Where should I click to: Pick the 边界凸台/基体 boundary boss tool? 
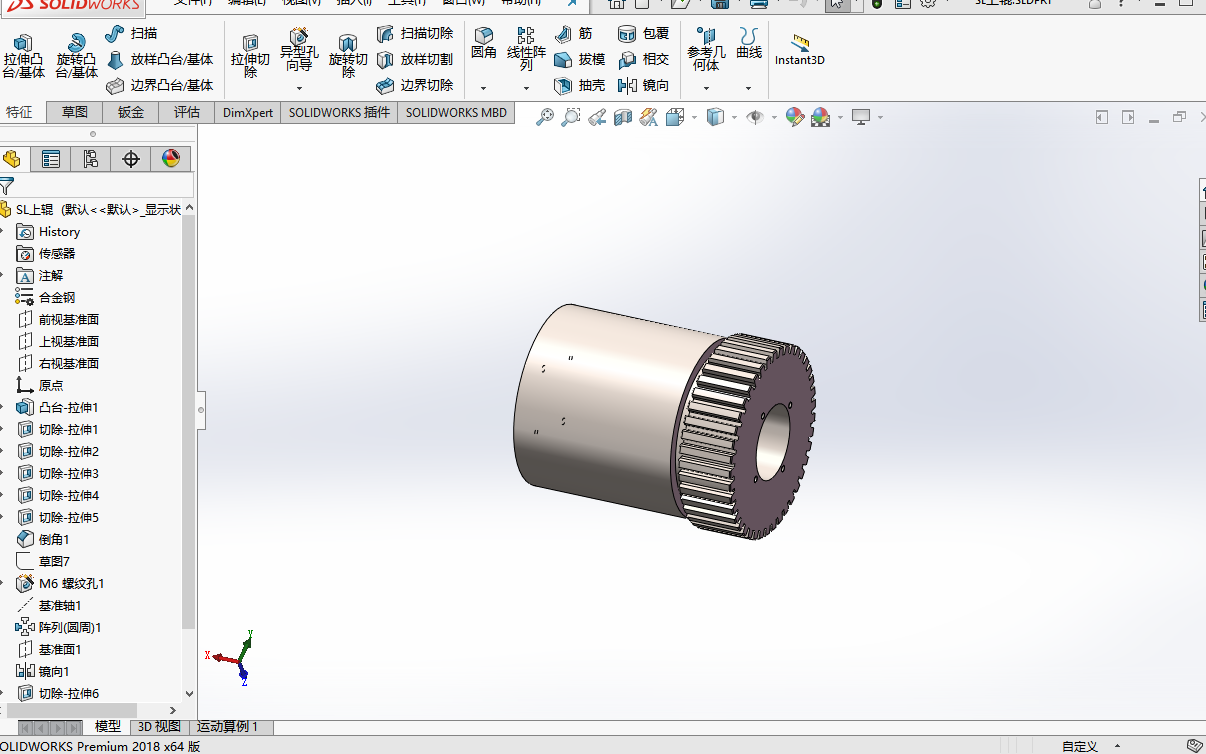tap(159, 85)
